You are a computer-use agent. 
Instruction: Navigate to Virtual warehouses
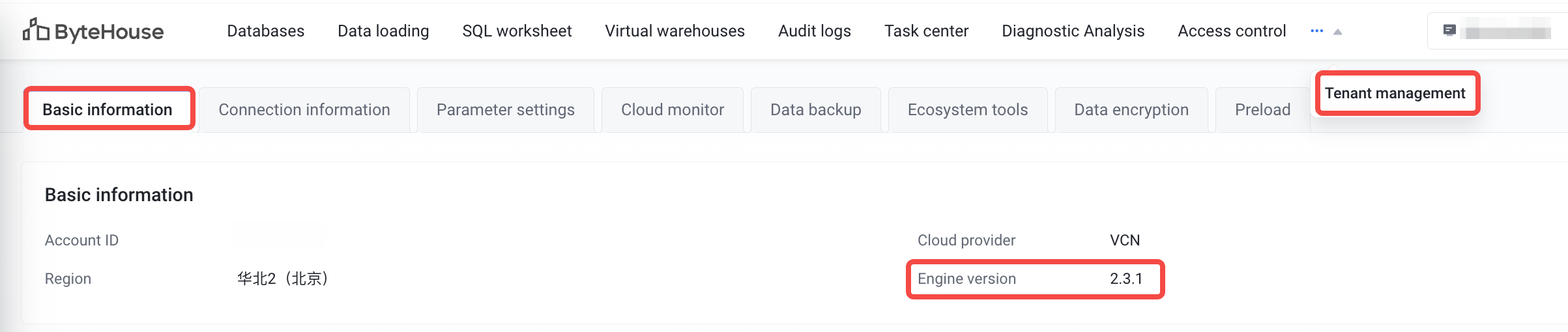(675, 31)
